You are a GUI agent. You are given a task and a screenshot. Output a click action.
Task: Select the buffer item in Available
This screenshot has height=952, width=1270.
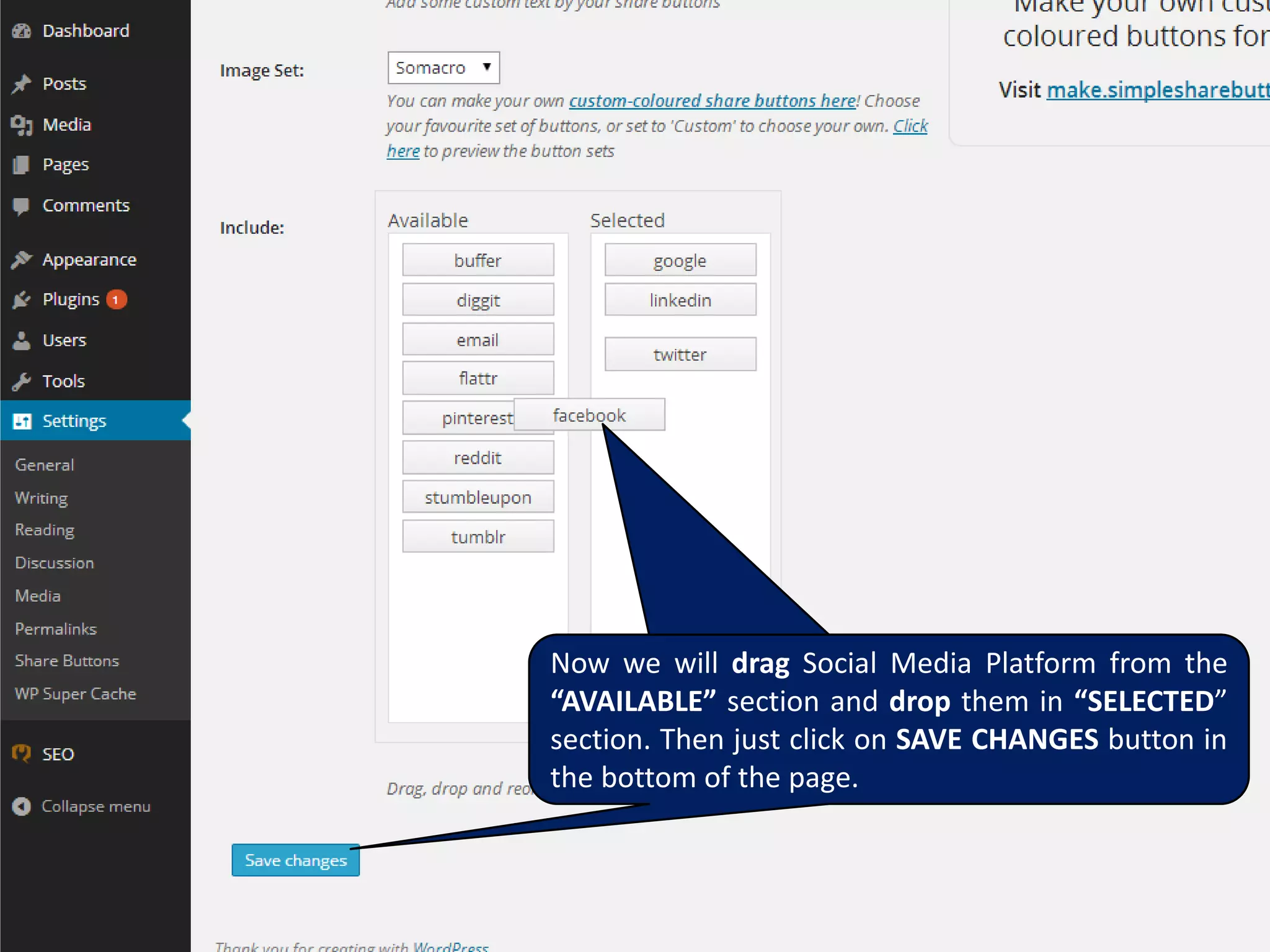tap(477, 260)
